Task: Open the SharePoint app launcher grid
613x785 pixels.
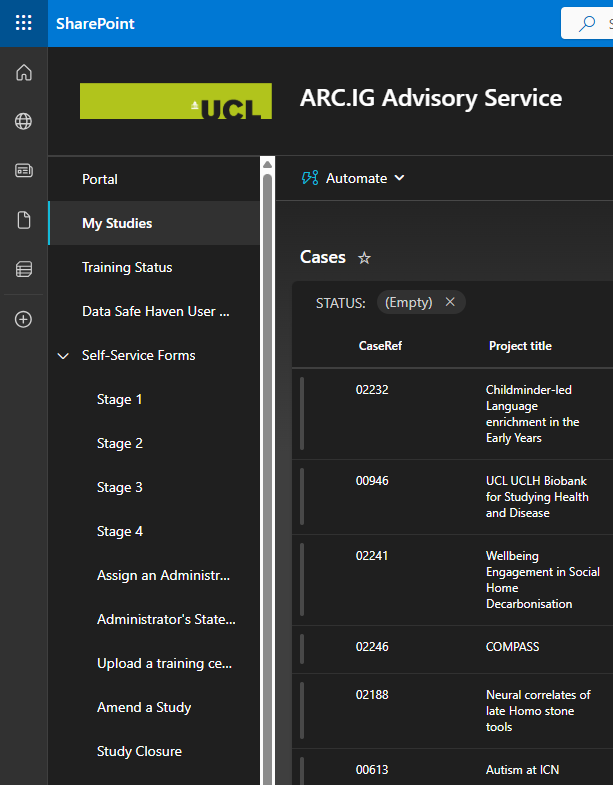Action: click(x=23, y=23)
